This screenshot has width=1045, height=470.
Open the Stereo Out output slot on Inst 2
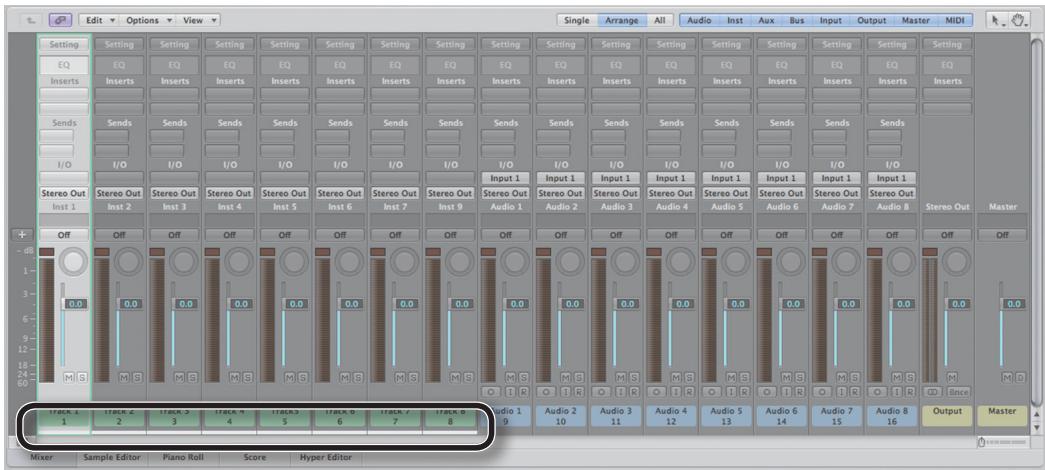click(119, 193)
